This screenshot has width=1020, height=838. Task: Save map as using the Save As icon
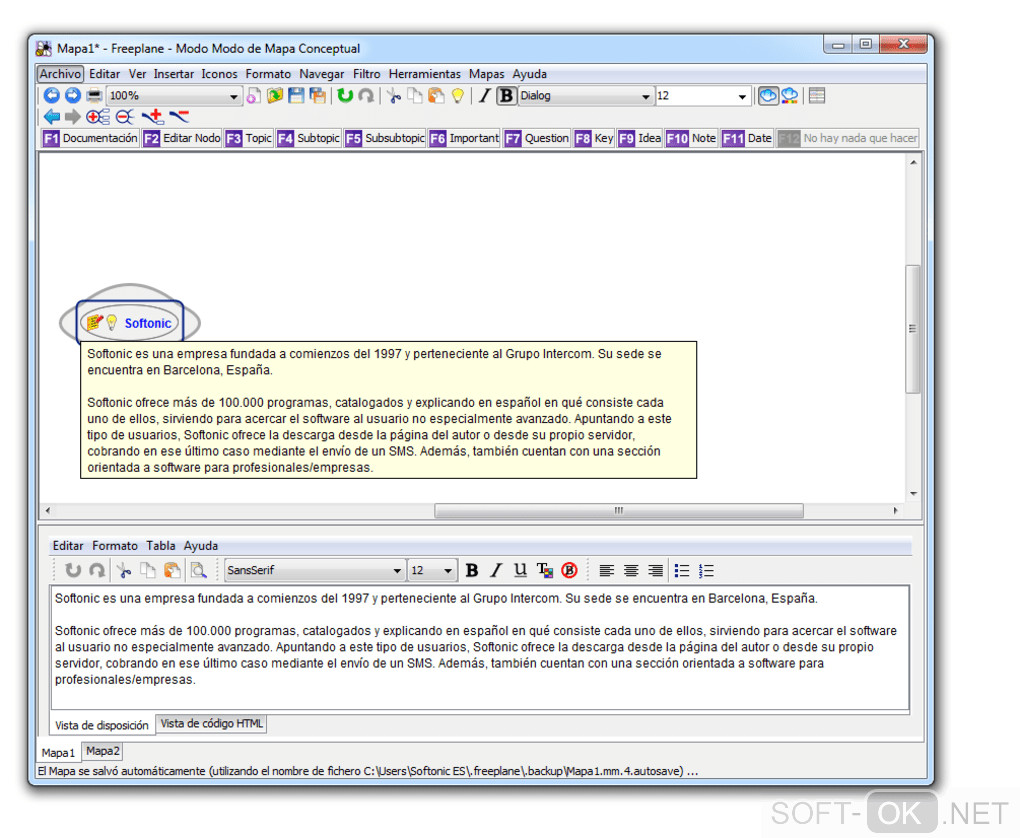click(317, 96)
